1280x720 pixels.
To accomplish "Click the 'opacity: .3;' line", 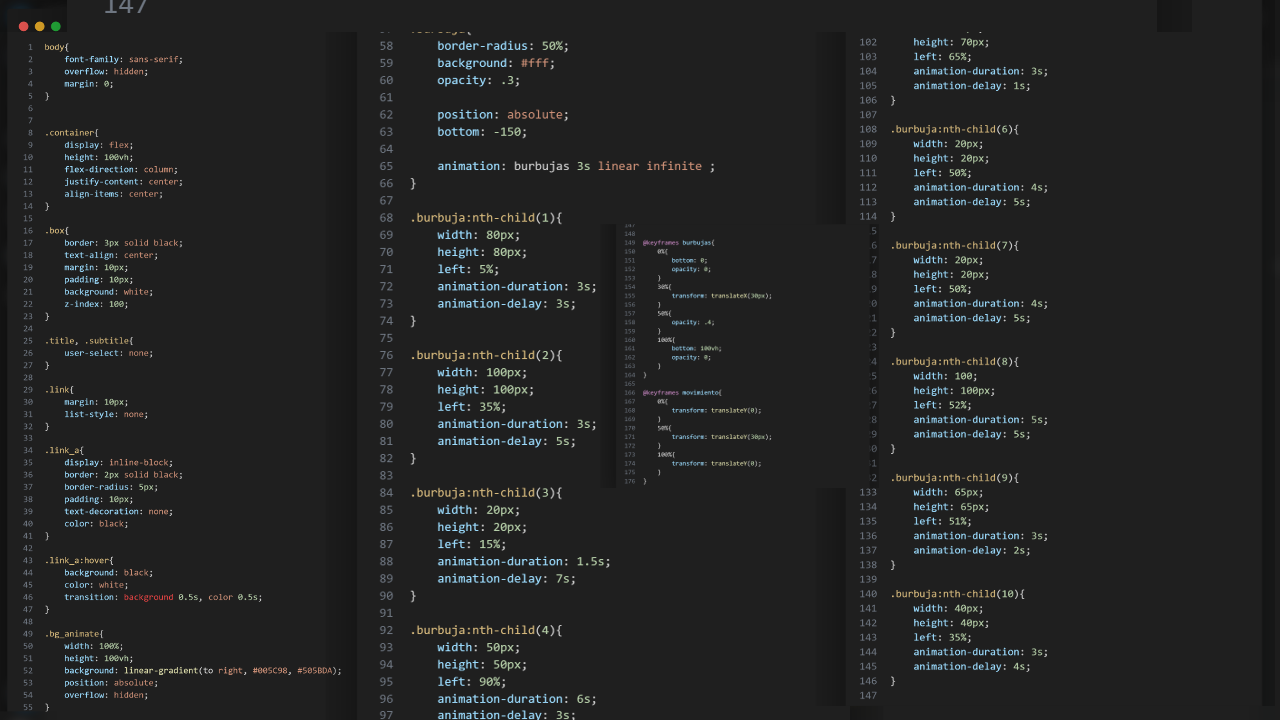I will tap(479, 80).
